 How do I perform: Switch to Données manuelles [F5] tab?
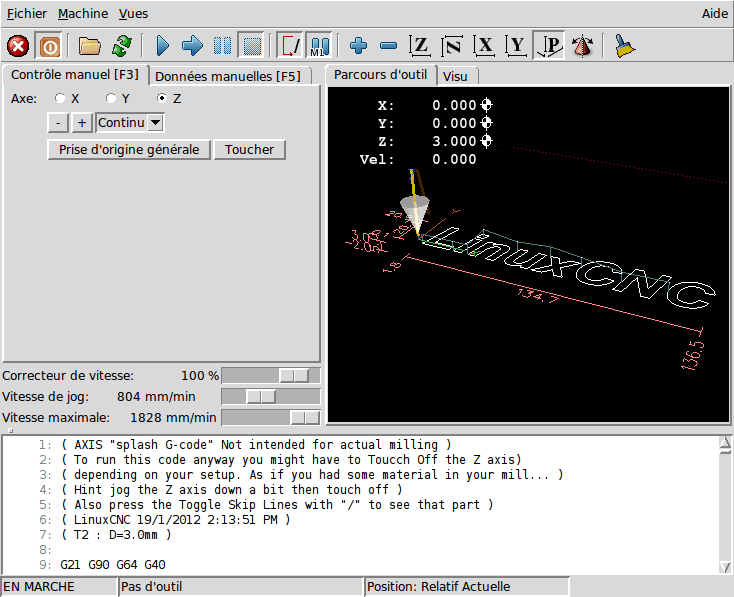227,76
